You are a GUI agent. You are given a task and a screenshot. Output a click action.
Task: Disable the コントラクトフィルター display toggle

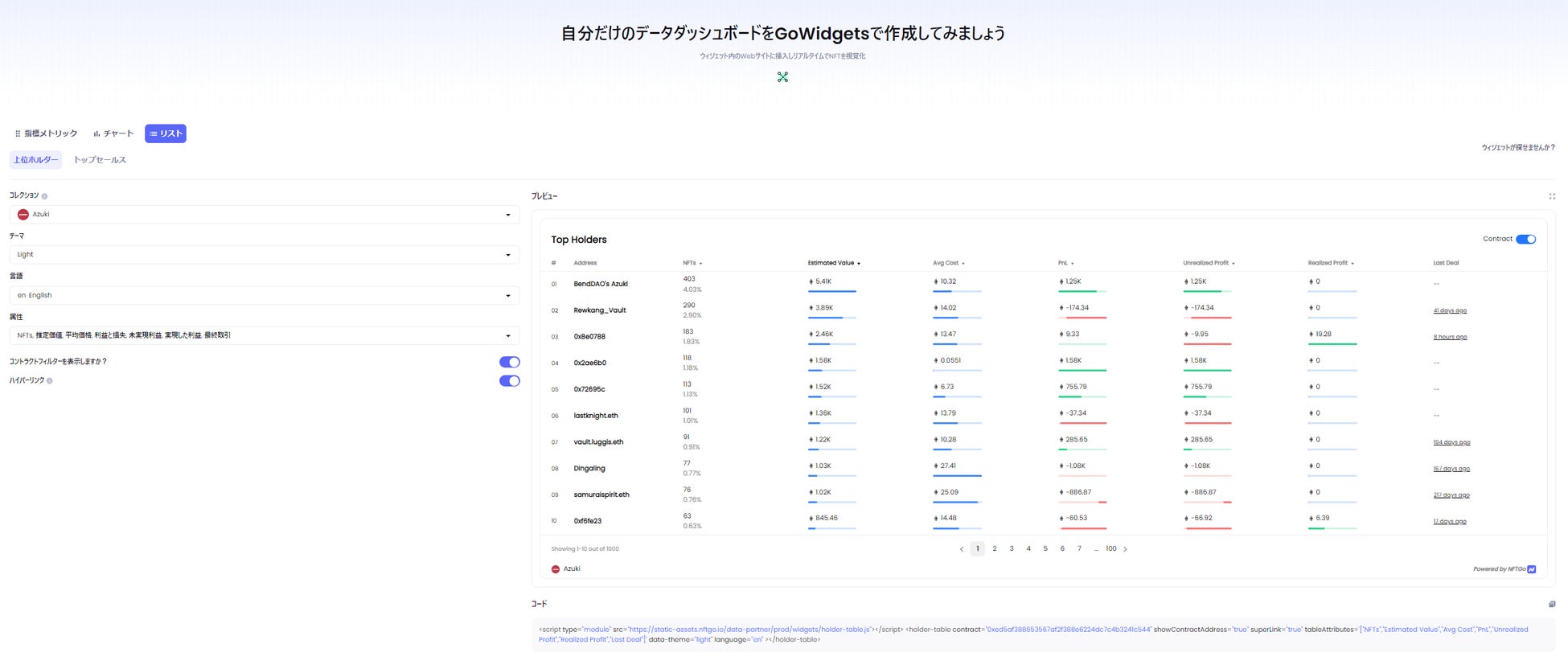click(x=510, y=362)
